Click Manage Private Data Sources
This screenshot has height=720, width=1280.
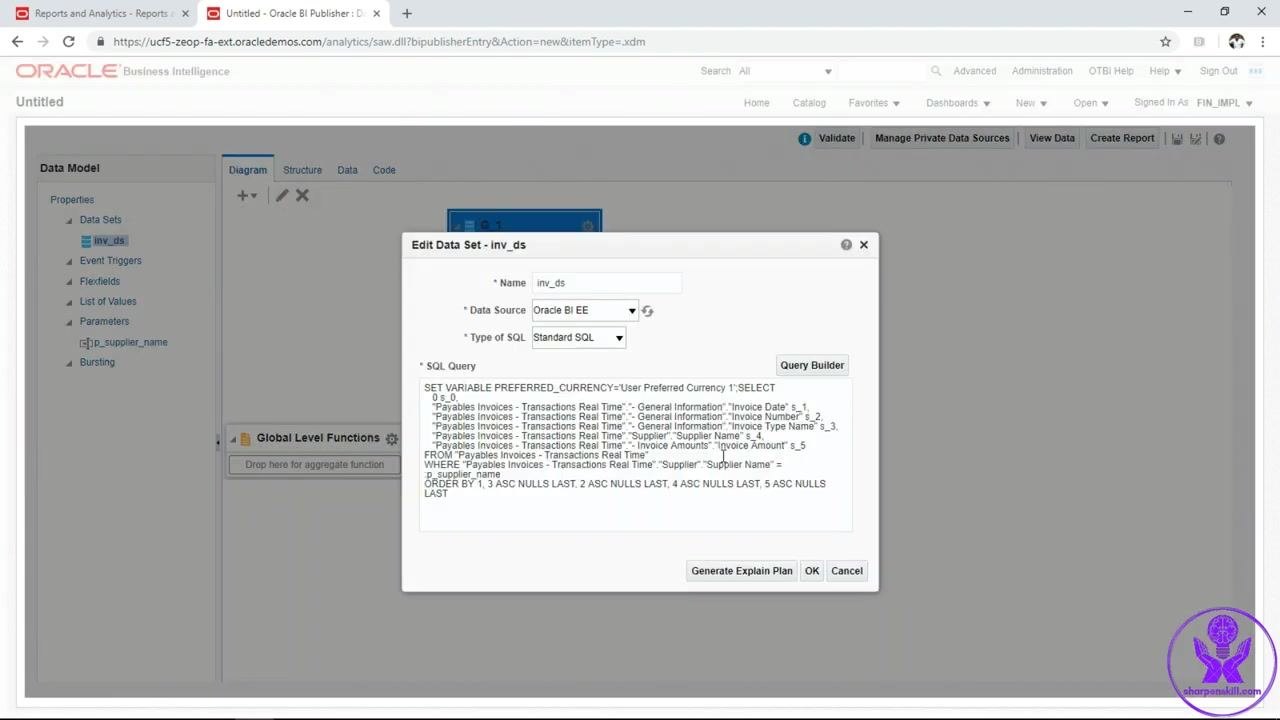tap(942, 138)
